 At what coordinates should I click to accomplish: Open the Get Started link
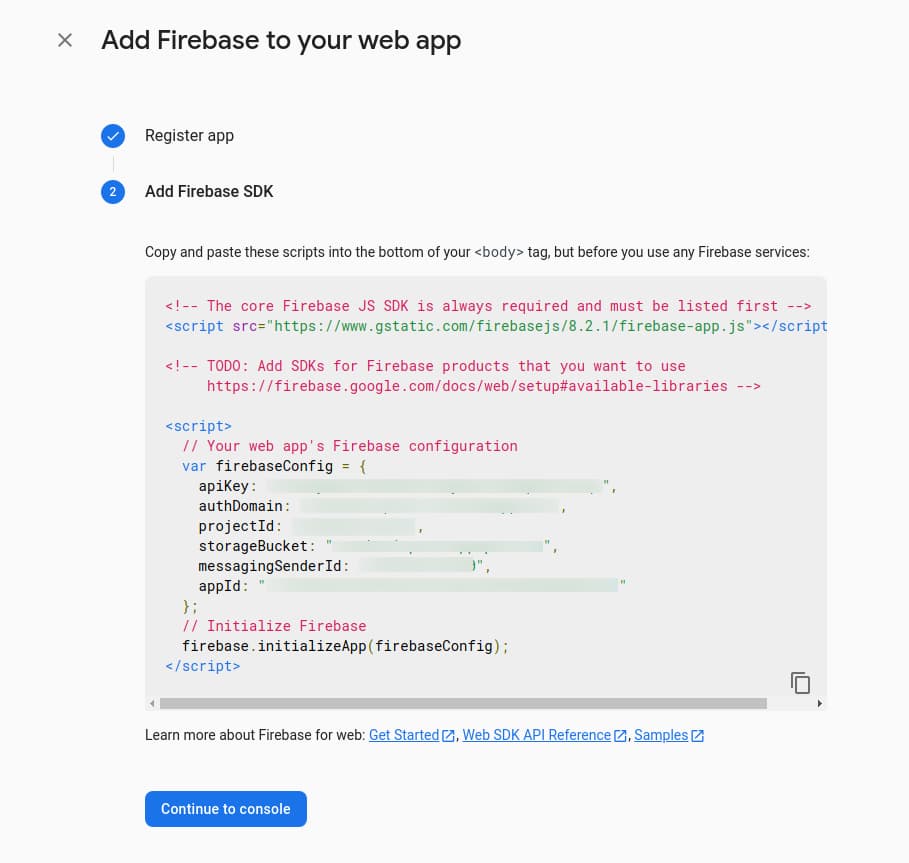[x=404, y=735]
